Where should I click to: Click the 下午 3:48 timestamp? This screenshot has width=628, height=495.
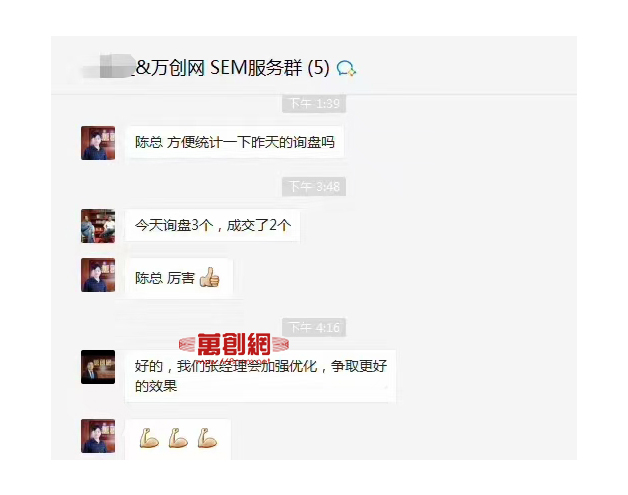click(314, 187)
